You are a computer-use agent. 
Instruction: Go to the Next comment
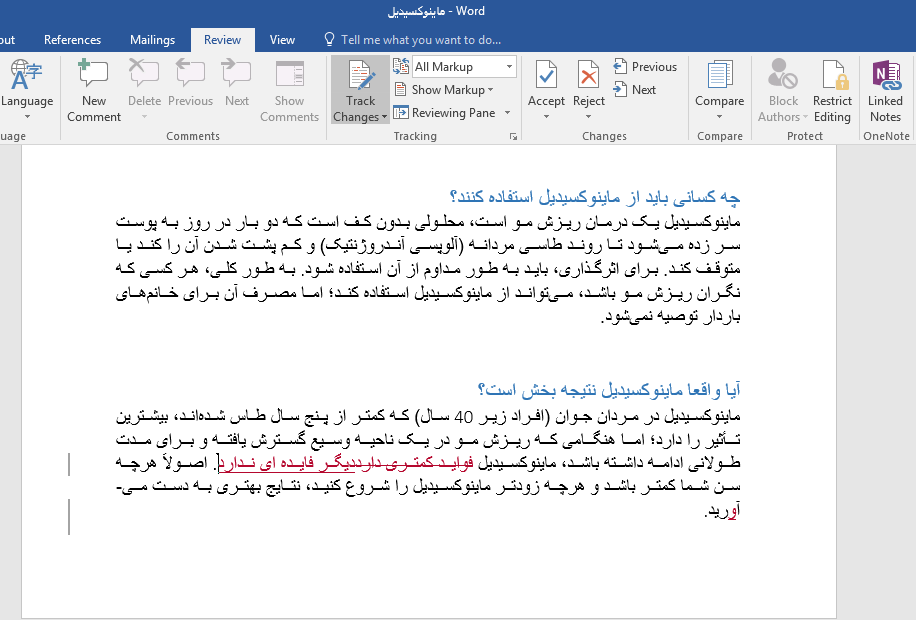[x=237, y=84]
